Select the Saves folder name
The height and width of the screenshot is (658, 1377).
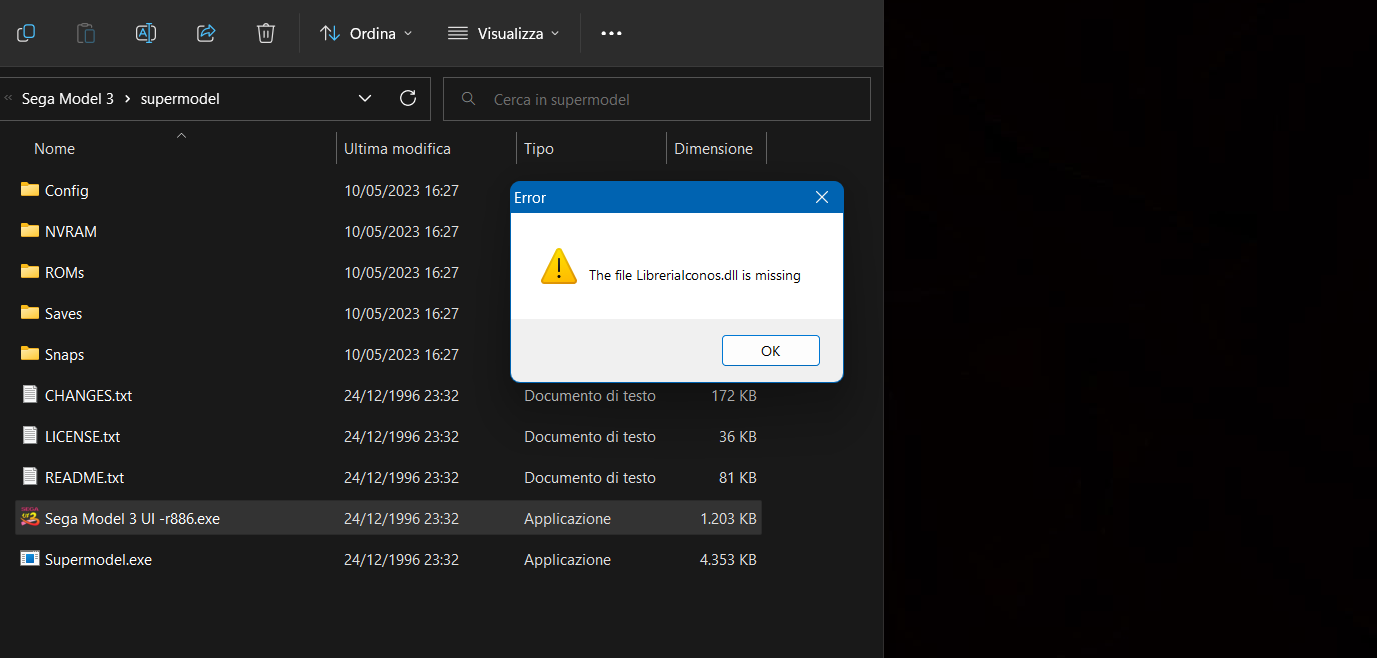coord(64,313)
